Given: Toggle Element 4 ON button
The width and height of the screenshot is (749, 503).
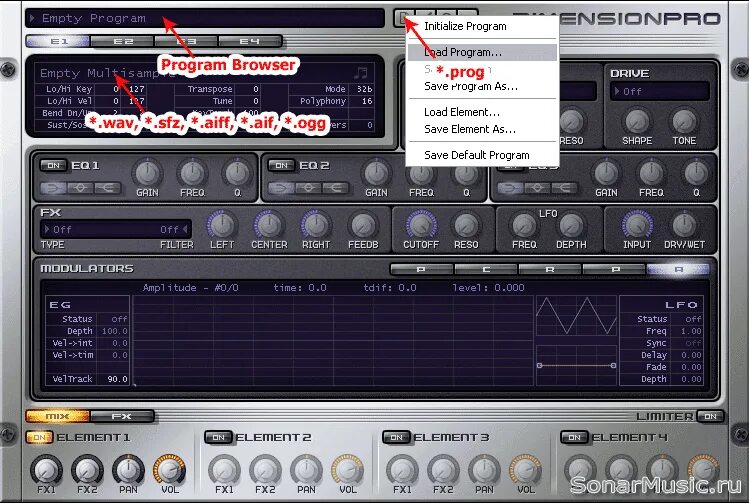Looking at the screenshot, I should coord(575,437).
